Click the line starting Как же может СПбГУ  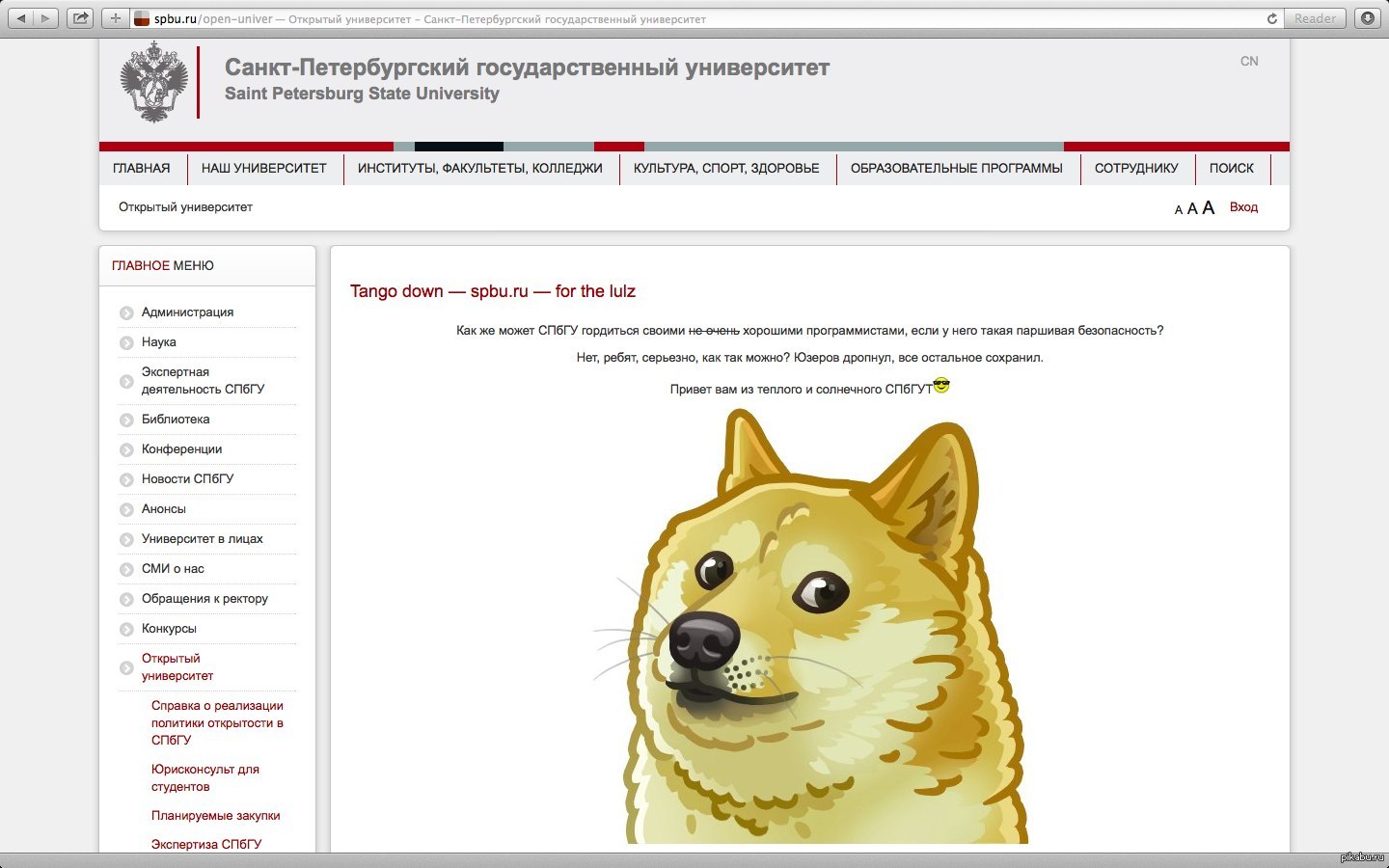pyautogui.click(x=809, y=330)
